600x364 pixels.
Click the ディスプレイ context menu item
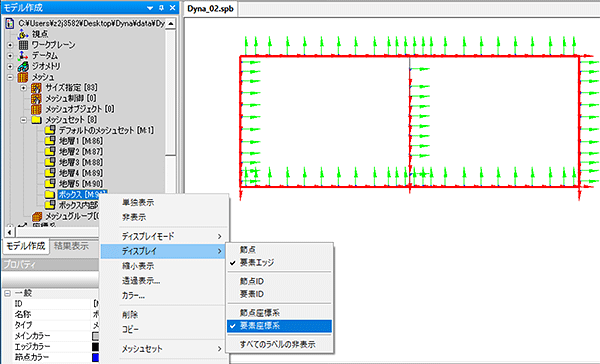(x=163, y=251)
